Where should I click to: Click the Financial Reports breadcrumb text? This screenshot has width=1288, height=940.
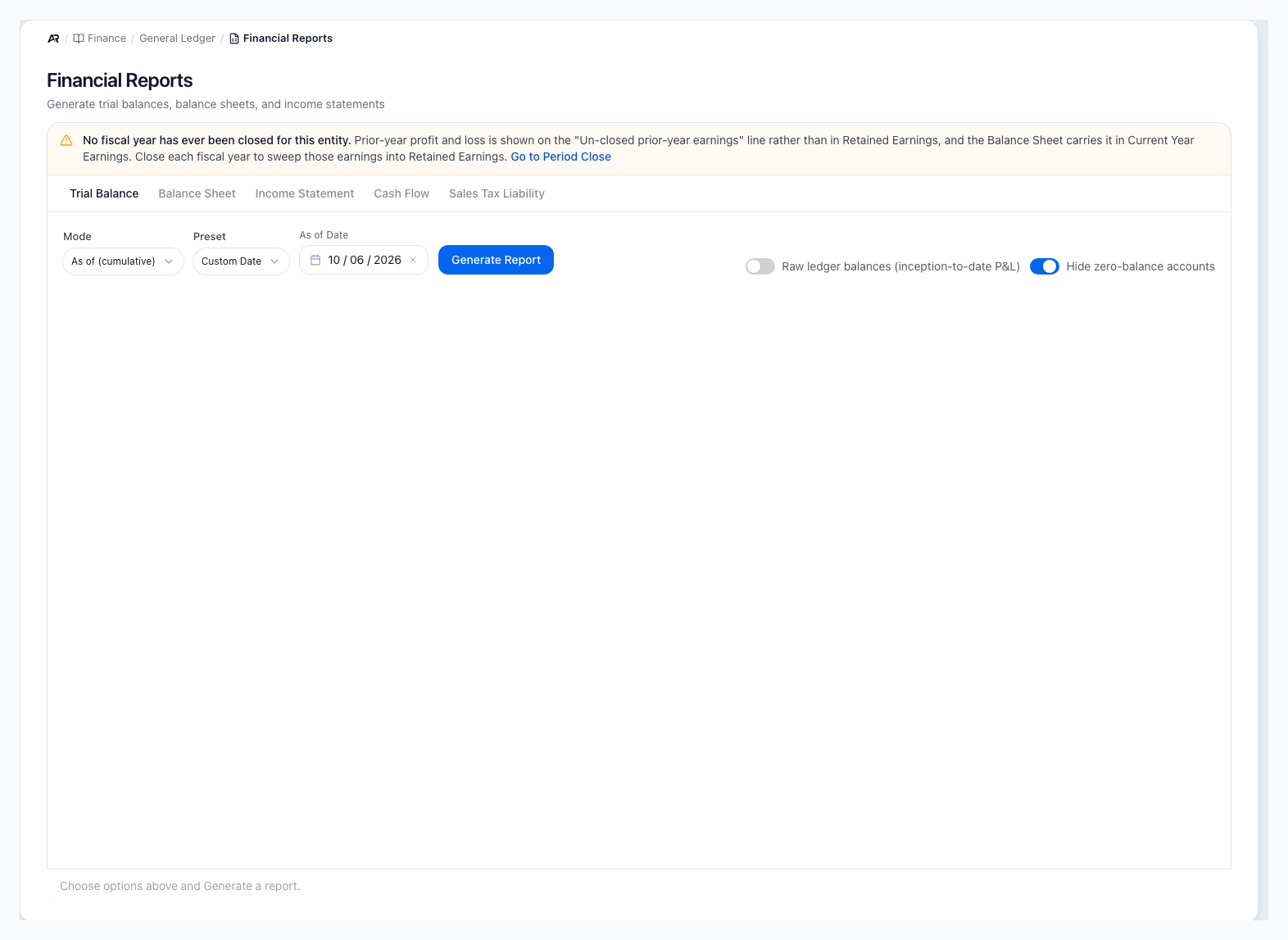(288, 39)
